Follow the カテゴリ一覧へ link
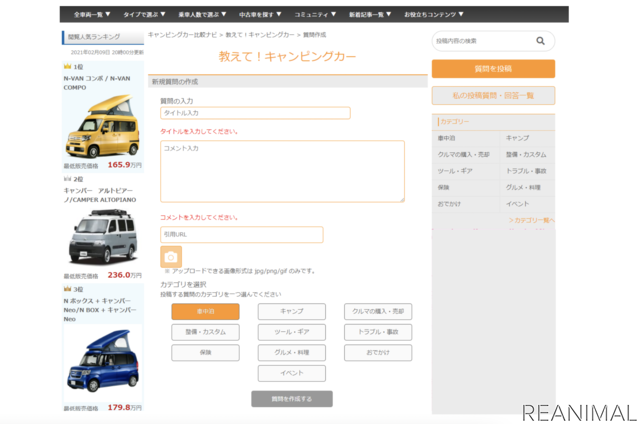Viewport: 640px width, 424px height. click(531, 220)
